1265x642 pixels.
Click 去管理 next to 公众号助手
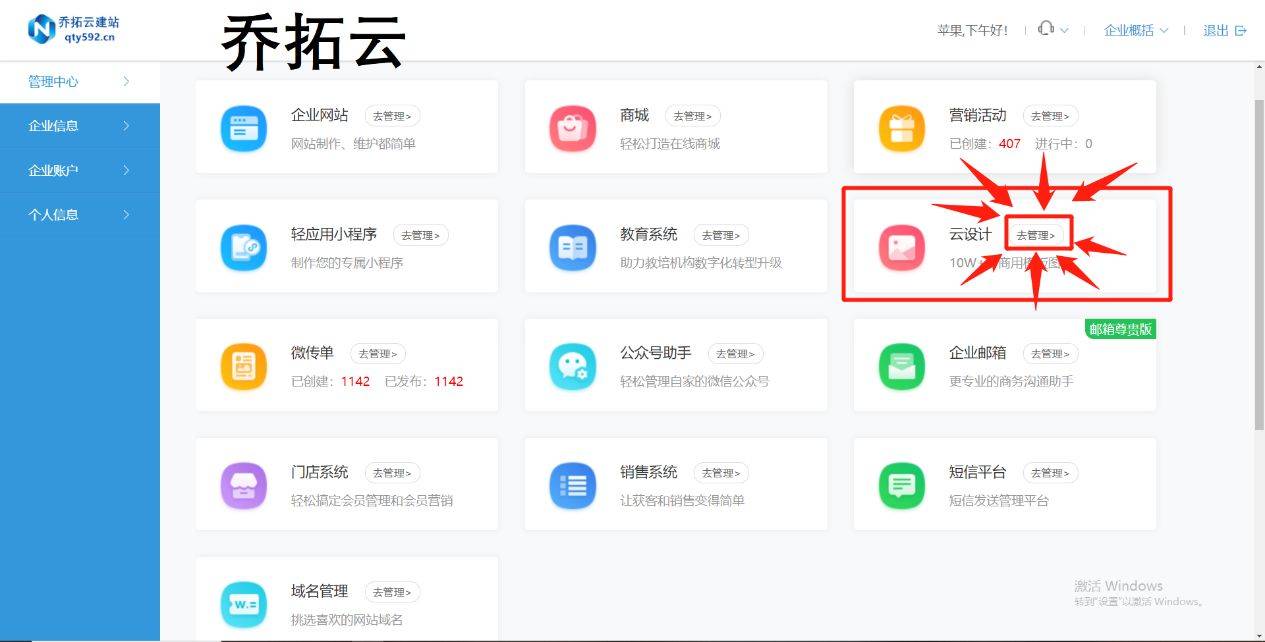click(735, 353)
